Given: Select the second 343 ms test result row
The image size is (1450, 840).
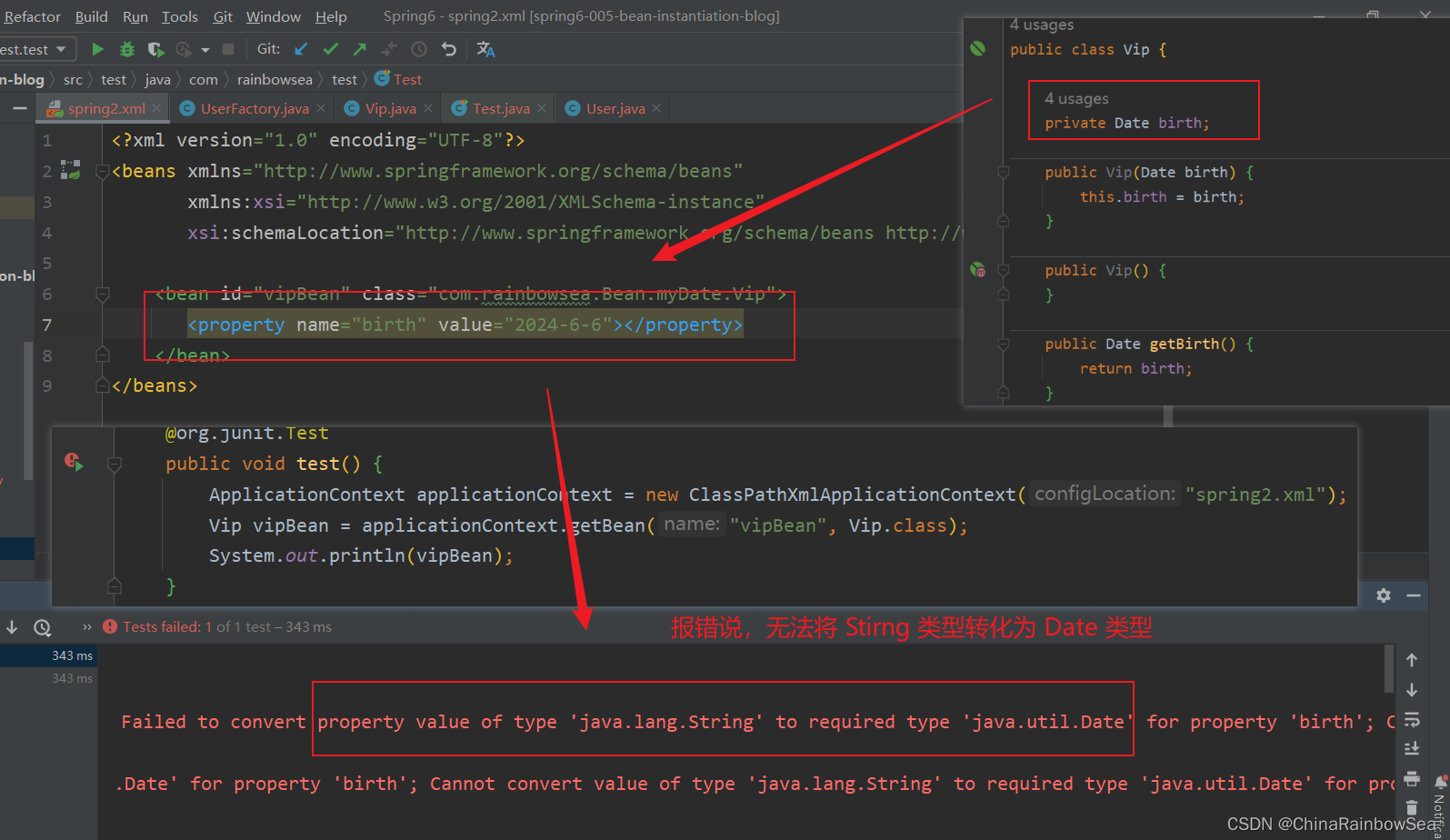Looking at the screenshot, I should pyautogui.click(x=47, y=678).
